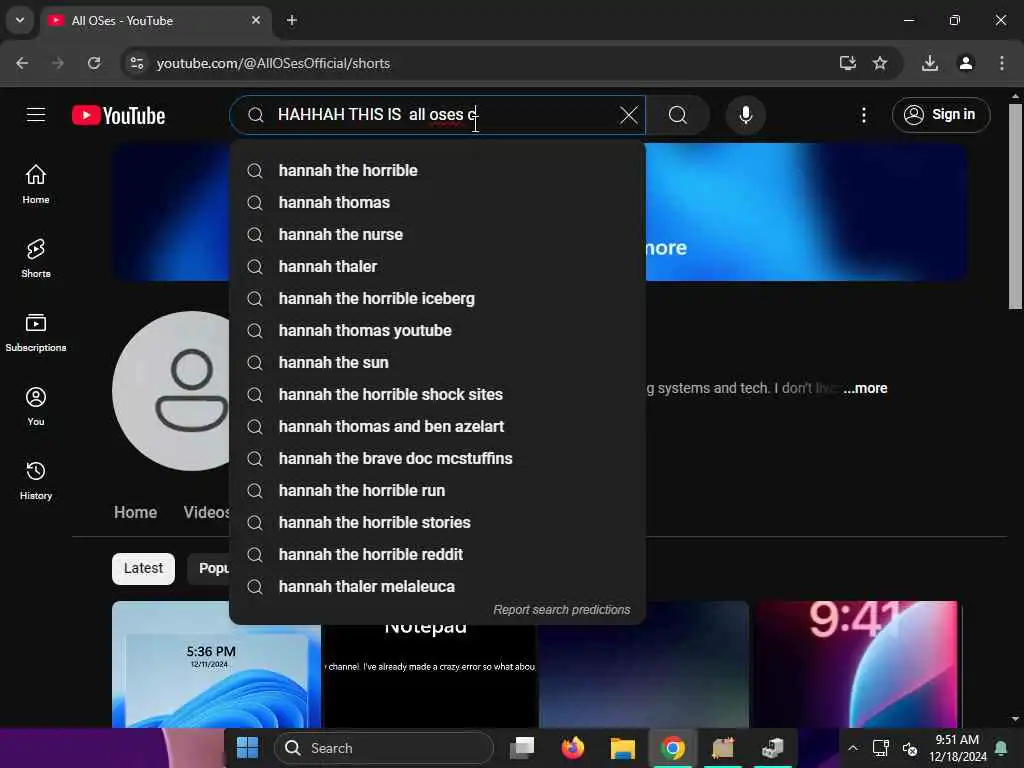Choose suggestion 'hannah the horrible reddit'
This screenshot has width=1024, height=768.
pyautogui.click(x=438, y=554)
